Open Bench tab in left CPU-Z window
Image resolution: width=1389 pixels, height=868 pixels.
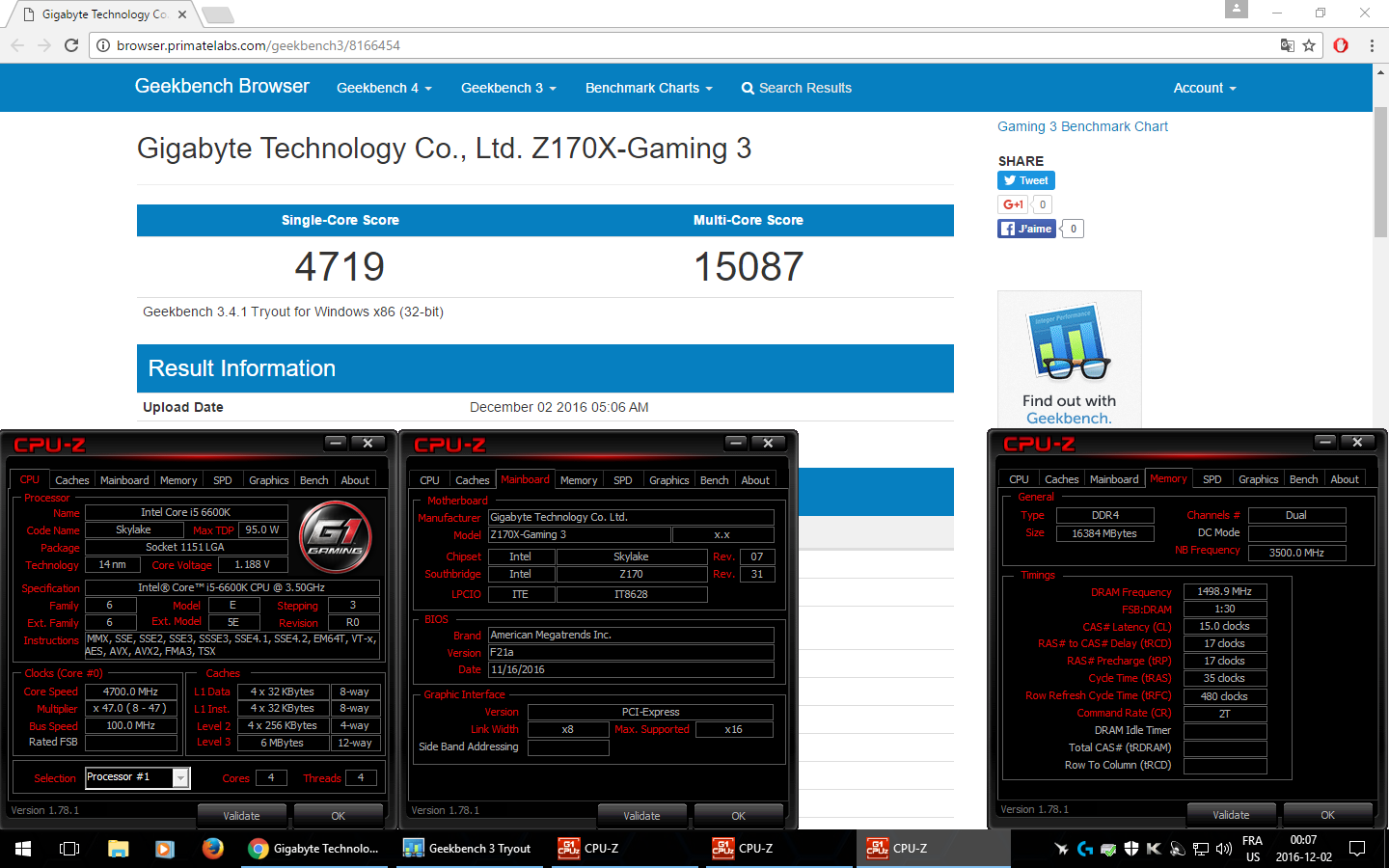[x=314, y=480]
